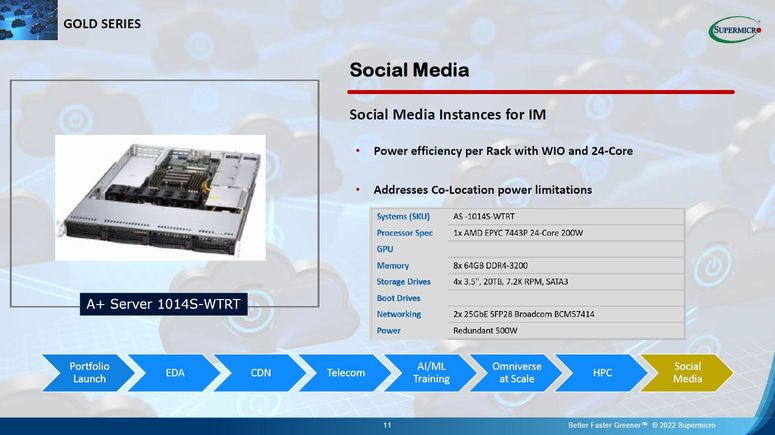Screen dimensions: 775x435
Task: Select the 8x 64GB DDR4-3200 value
Action: 490,265
